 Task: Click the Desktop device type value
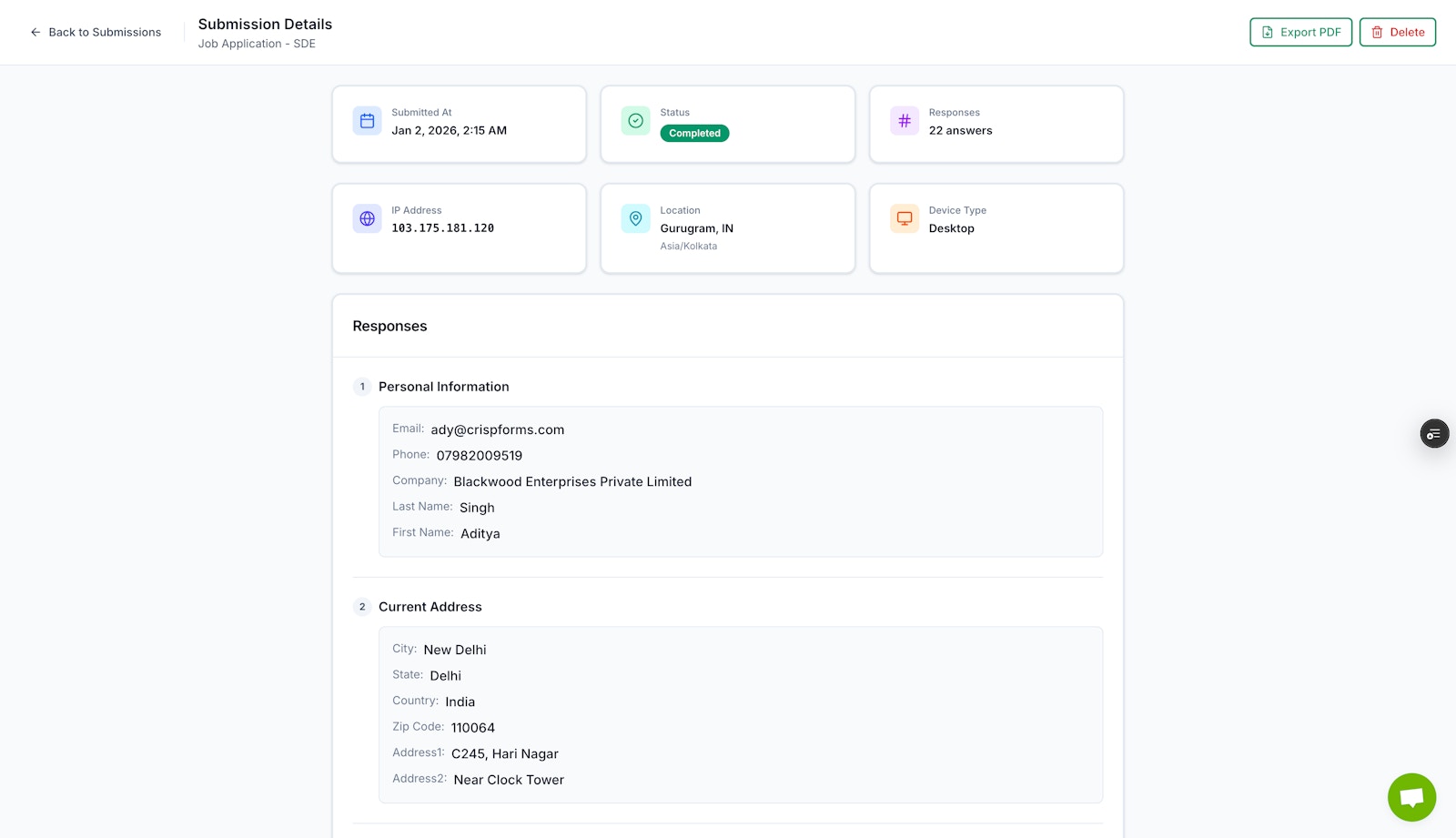952,228
